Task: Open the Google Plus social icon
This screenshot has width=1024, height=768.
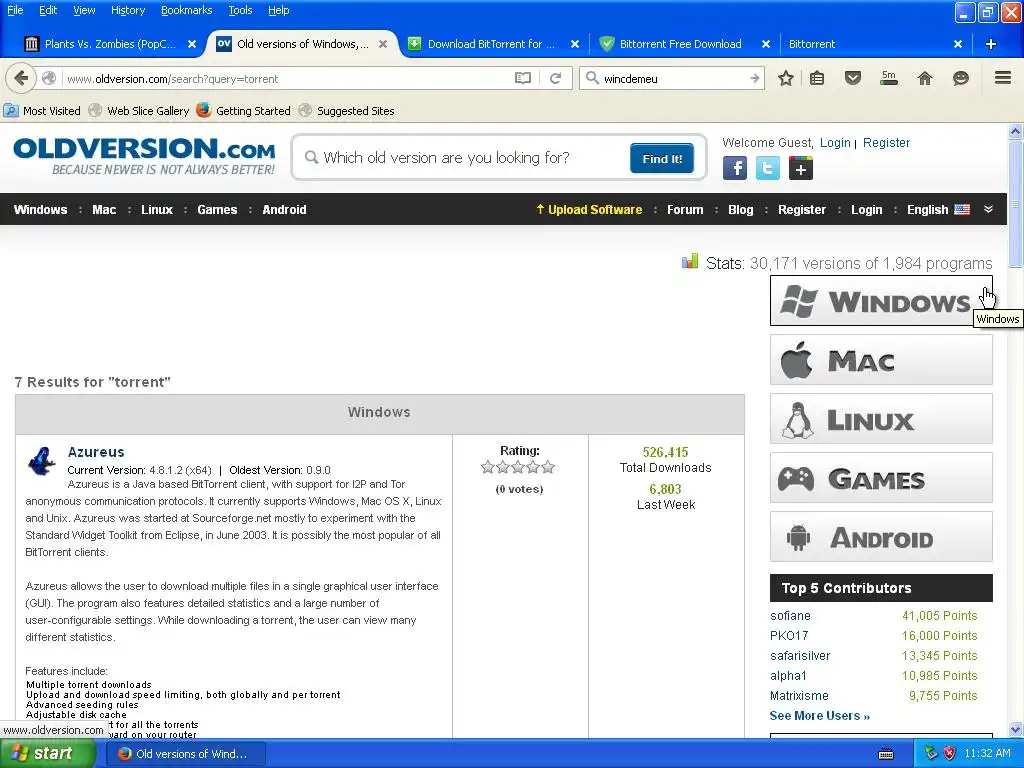Action: click(x=801, y=168)
